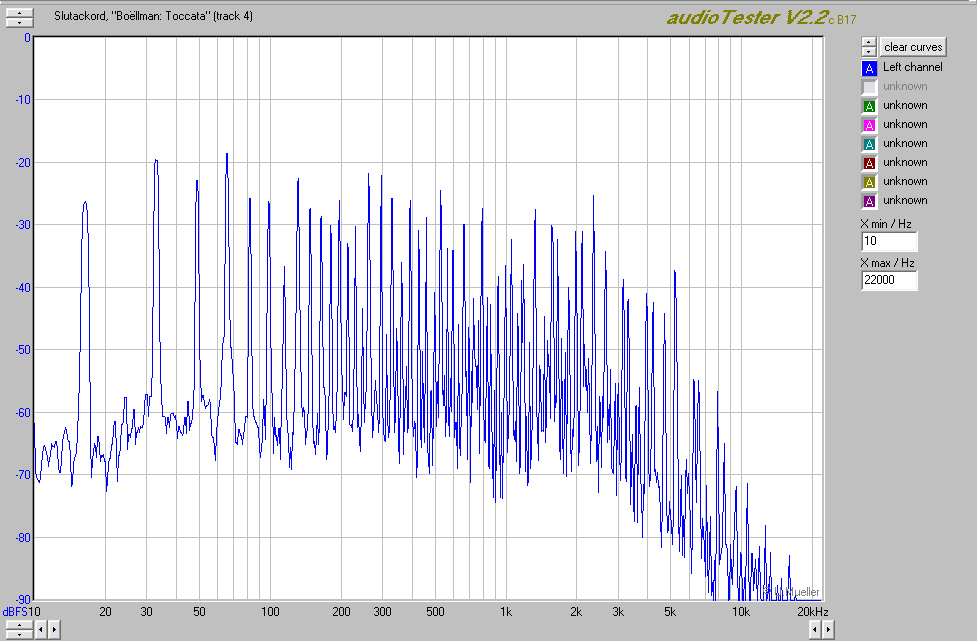Select the teal curve A icon
The image size is (977, 641).
pyautogui.click(x=868, y=144)
